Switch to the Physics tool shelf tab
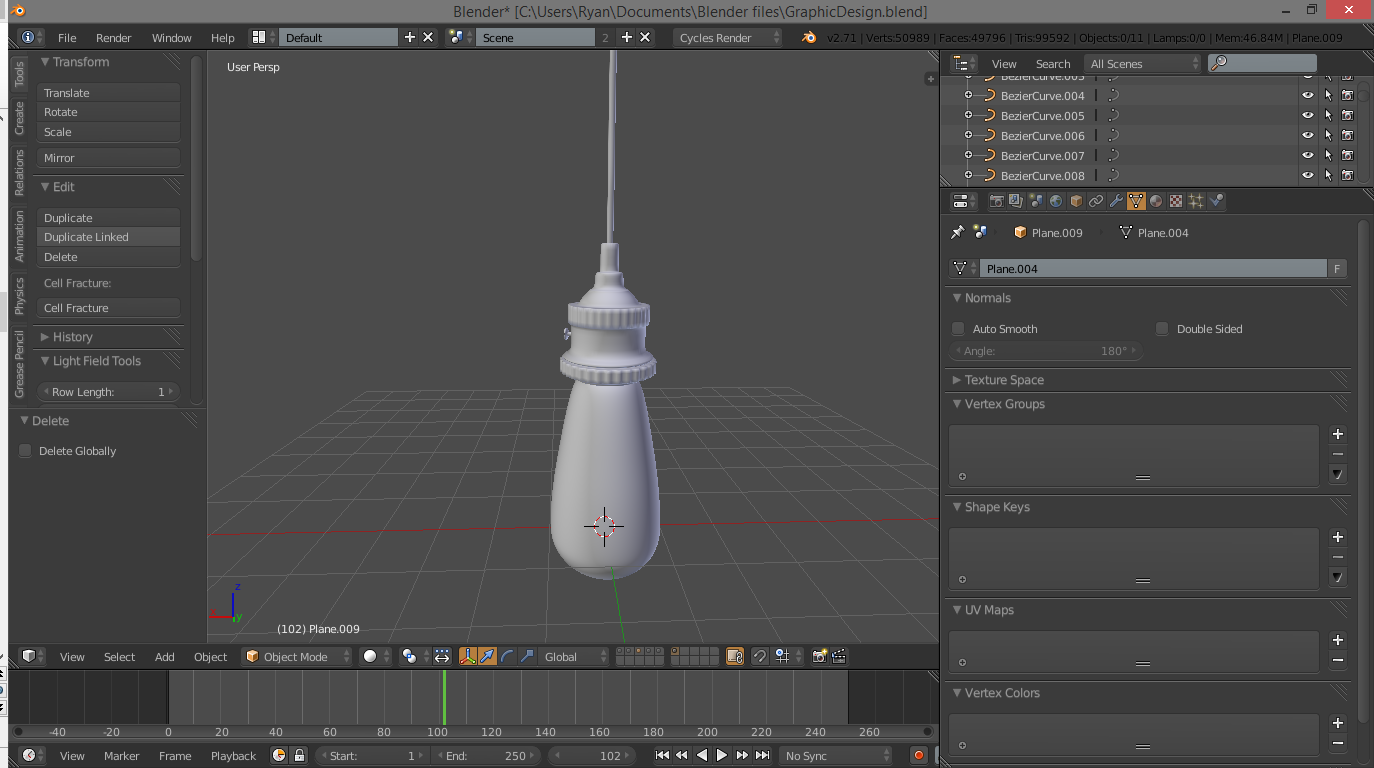The height and width of the screenshot is (768, 1374). 19,296
